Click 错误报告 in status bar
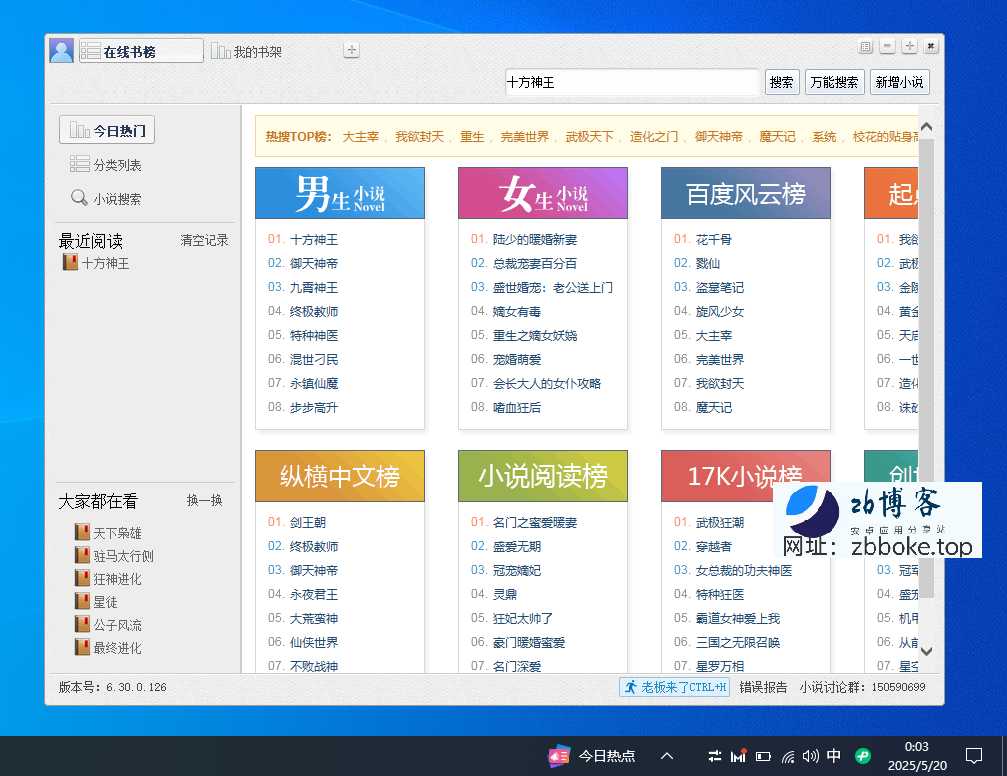This screenshot has height=776, width=1007. [x=763, y=687]
